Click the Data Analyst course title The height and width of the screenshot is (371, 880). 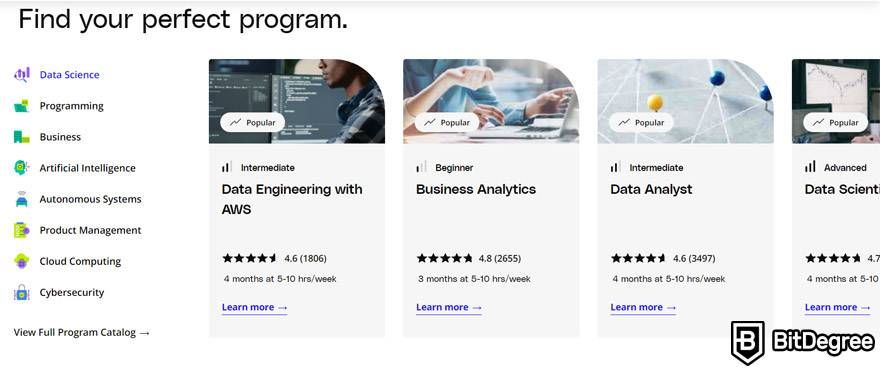(651, 190)
